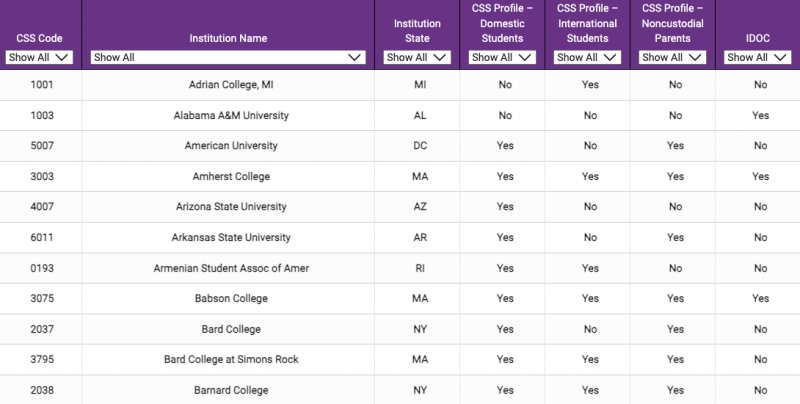Open the Noncustodial Parents Show All filter
The image size is (800, 404).
pos(672,57)
